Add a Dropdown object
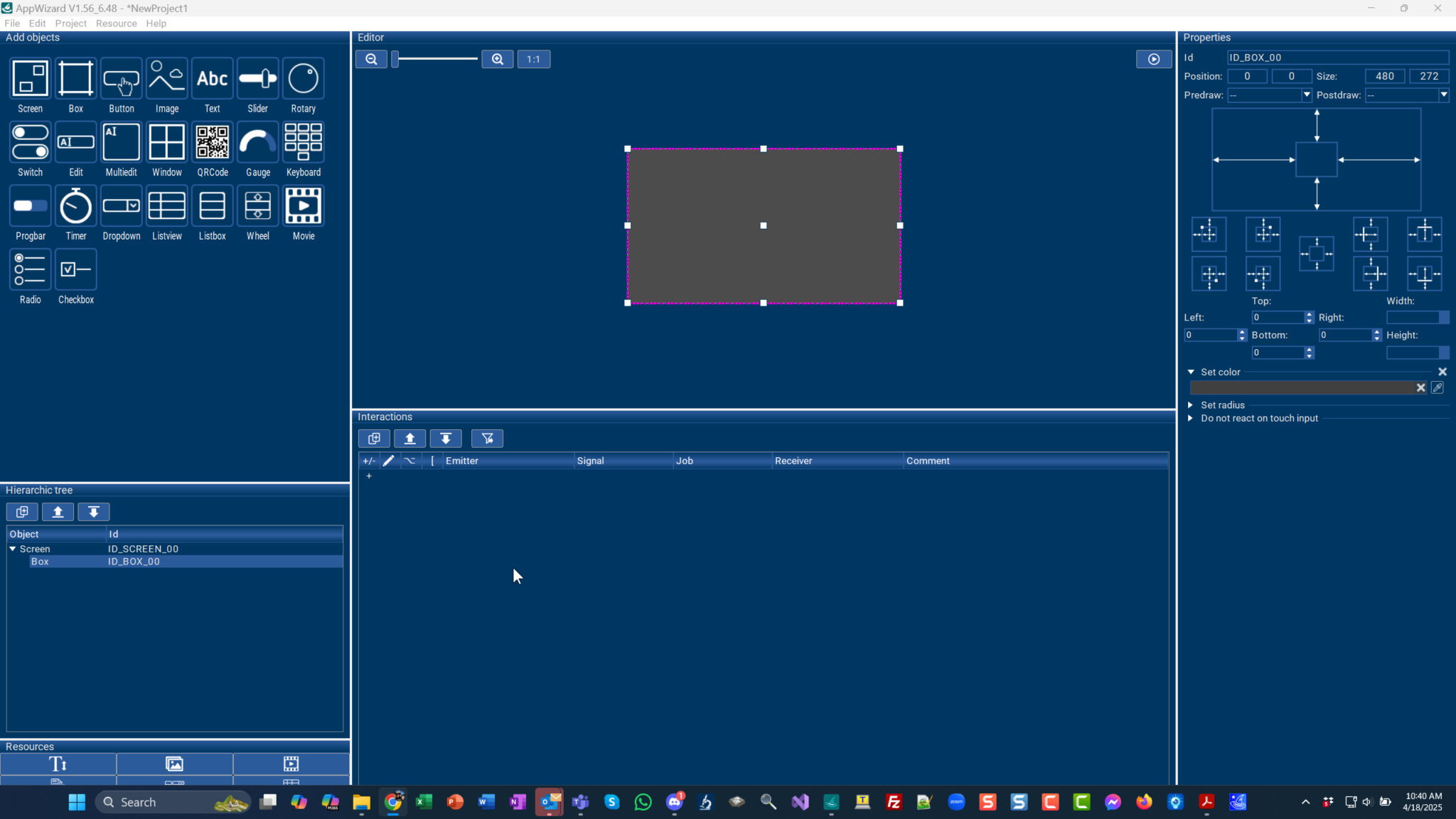The height and width of the screenshot is (819, 1456). tap(121, 206)
